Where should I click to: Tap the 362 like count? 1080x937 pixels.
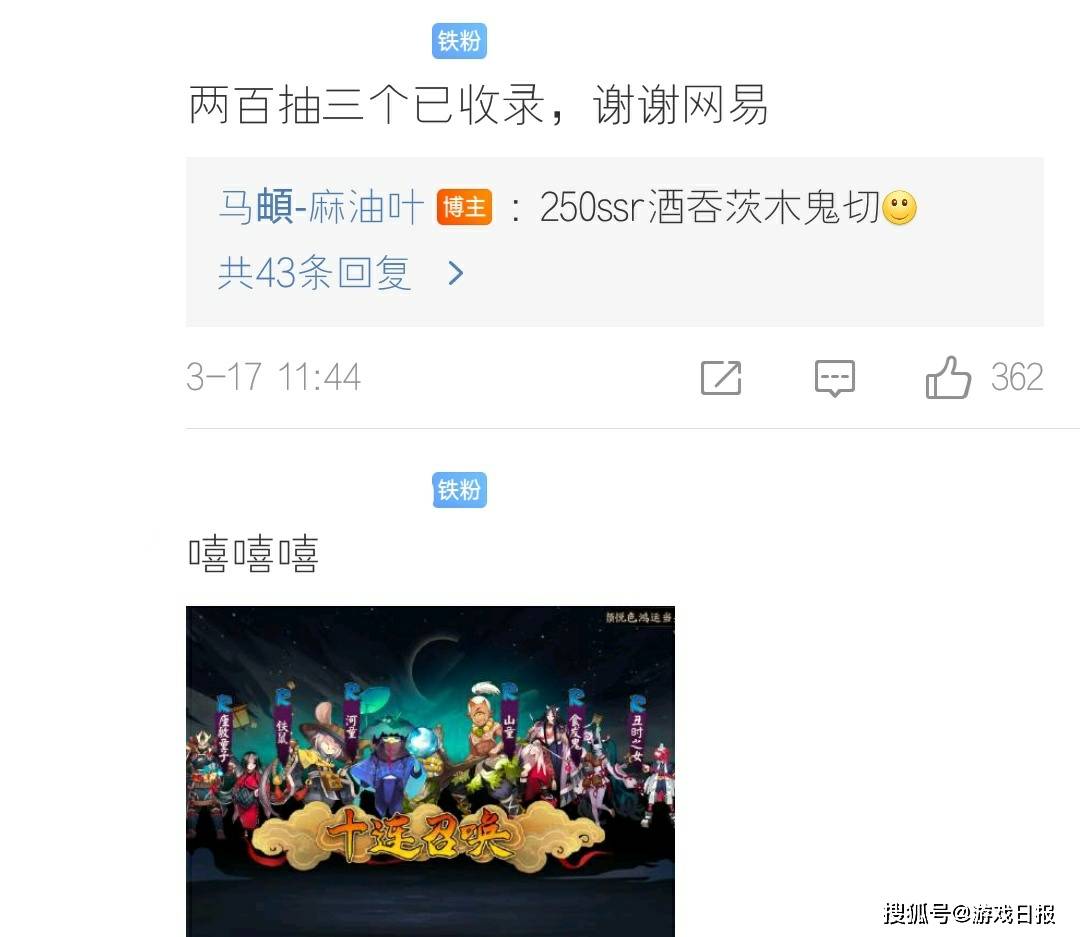point(1017,378)
